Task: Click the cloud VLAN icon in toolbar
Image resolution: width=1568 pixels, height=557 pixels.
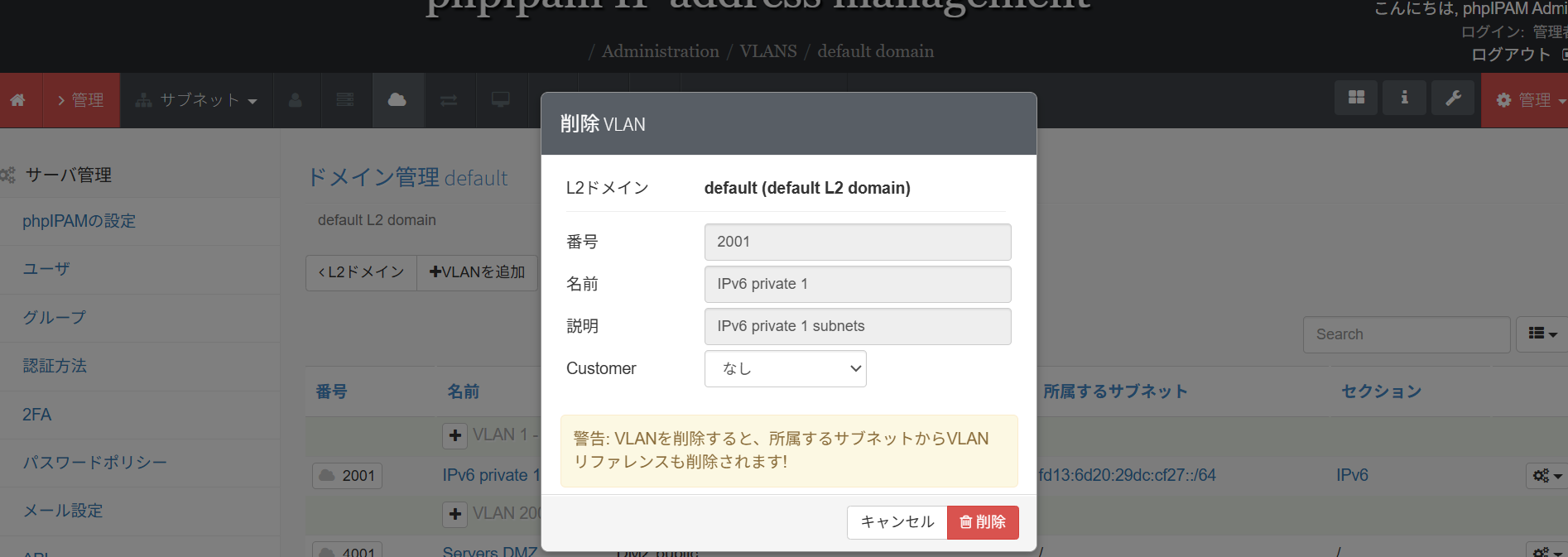Action: [397, 100]
